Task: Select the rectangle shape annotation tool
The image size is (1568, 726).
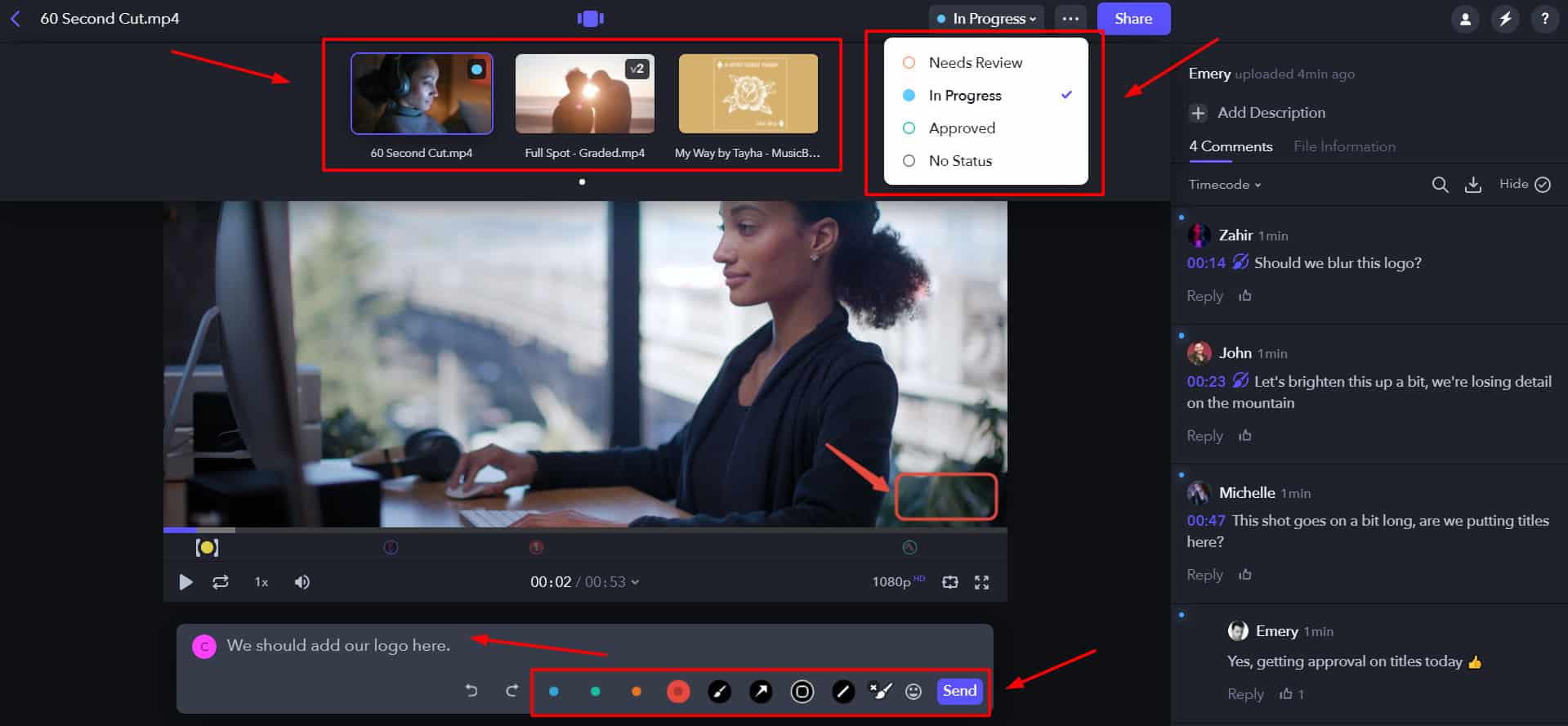Action: click(802, 692)
